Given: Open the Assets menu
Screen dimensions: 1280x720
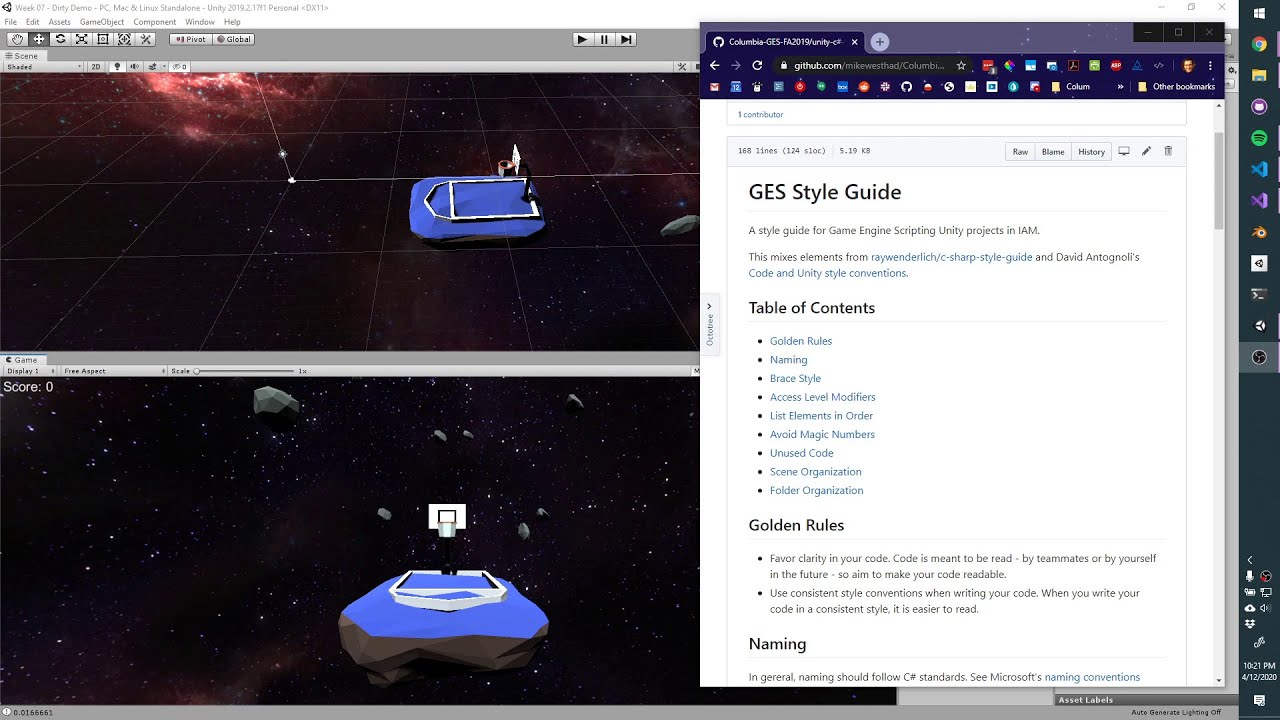Looking at the screenshot, I should click(60, 22).
